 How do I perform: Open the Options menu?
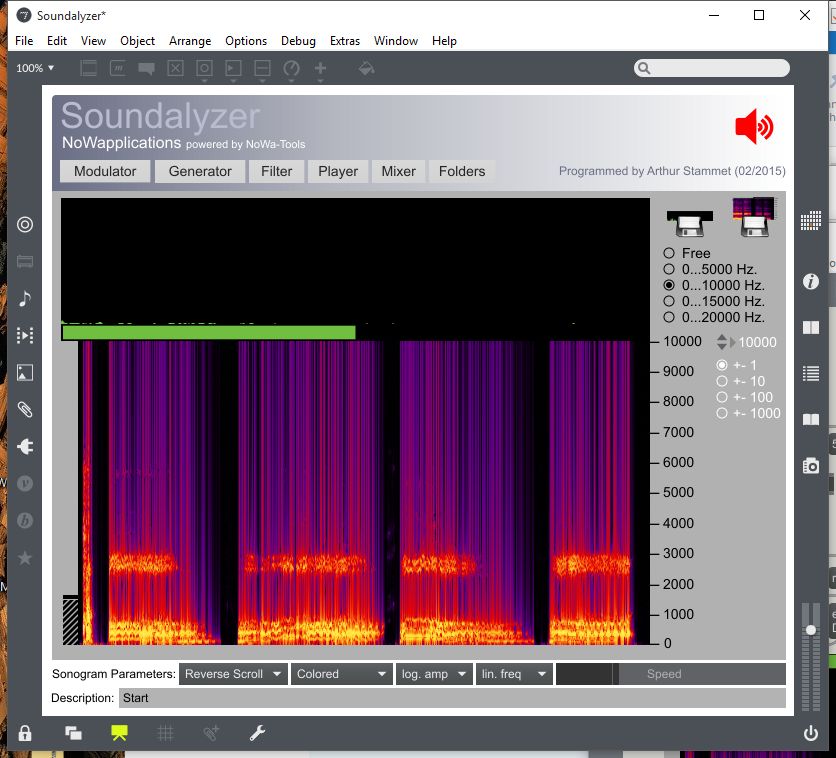coord(246,41)
